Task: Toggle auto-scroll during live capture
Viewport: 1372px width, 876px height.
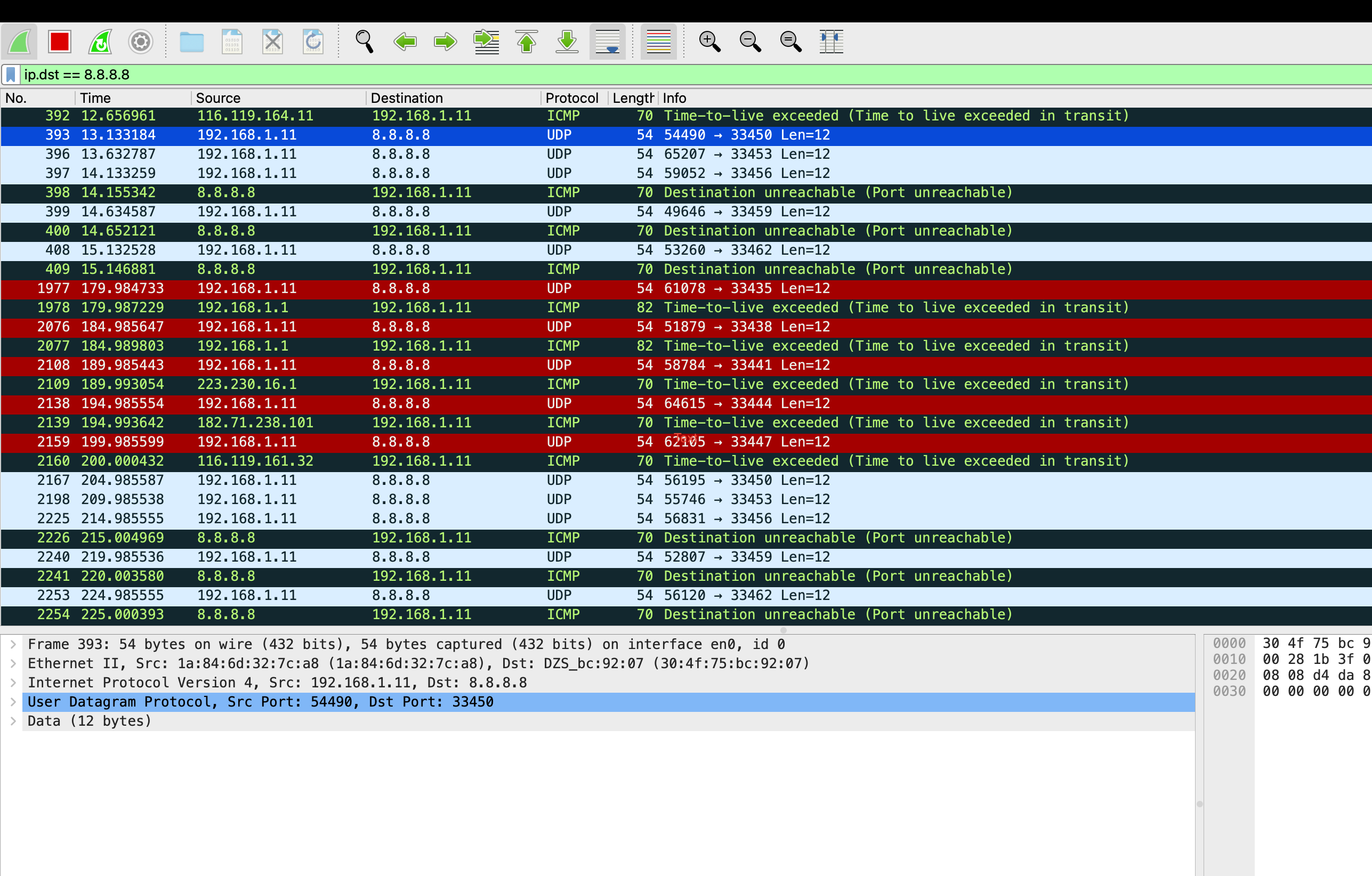Action: coord(607,42)
